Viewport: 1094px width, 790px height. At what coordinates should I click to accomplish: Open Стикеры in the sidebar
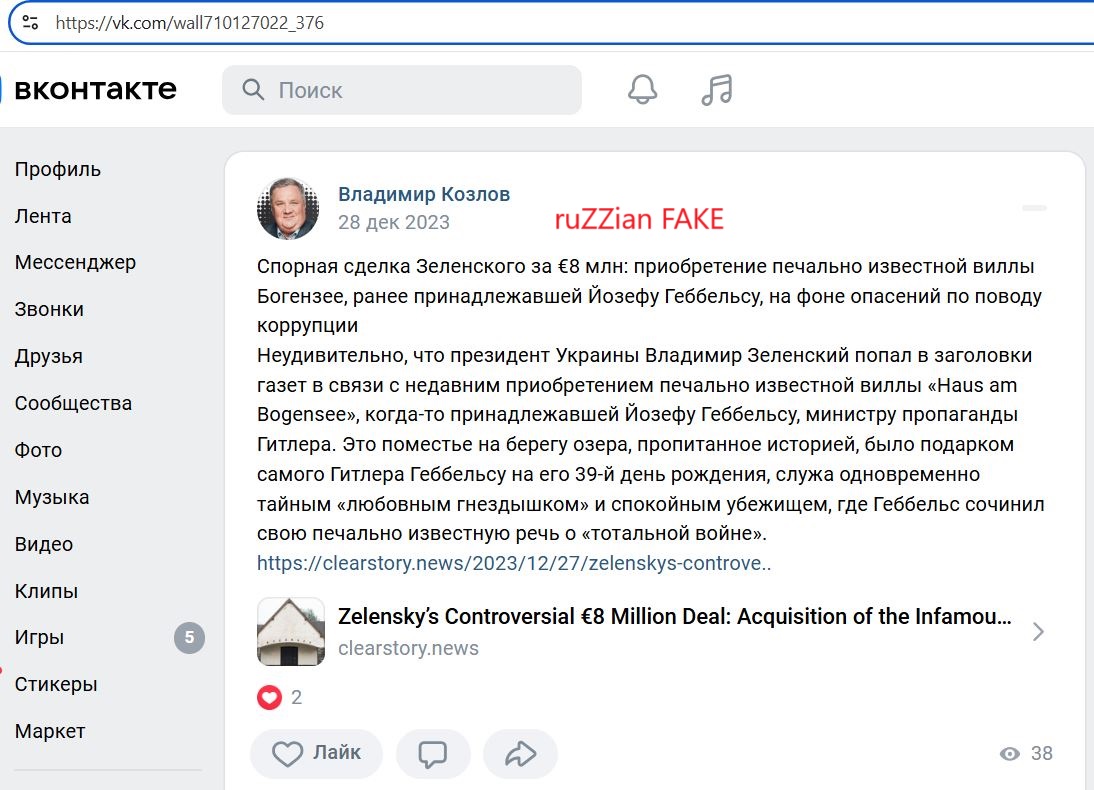(x=56, y=684)
